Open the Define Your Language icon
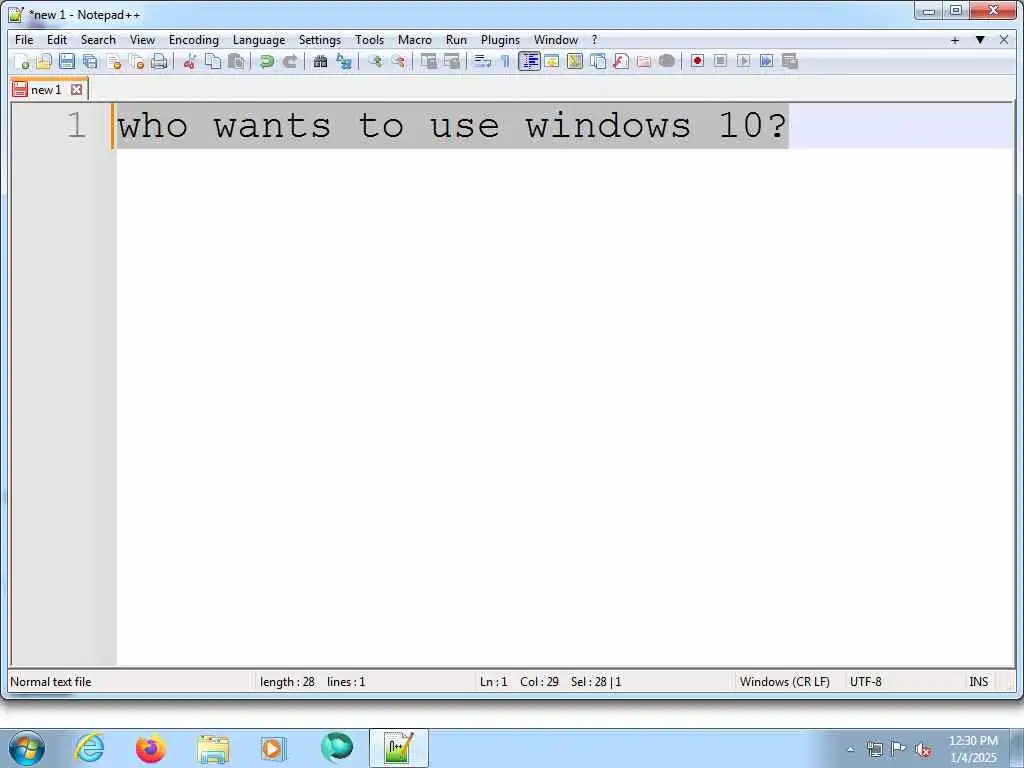 pyautogui.click(x=552, y=61)
